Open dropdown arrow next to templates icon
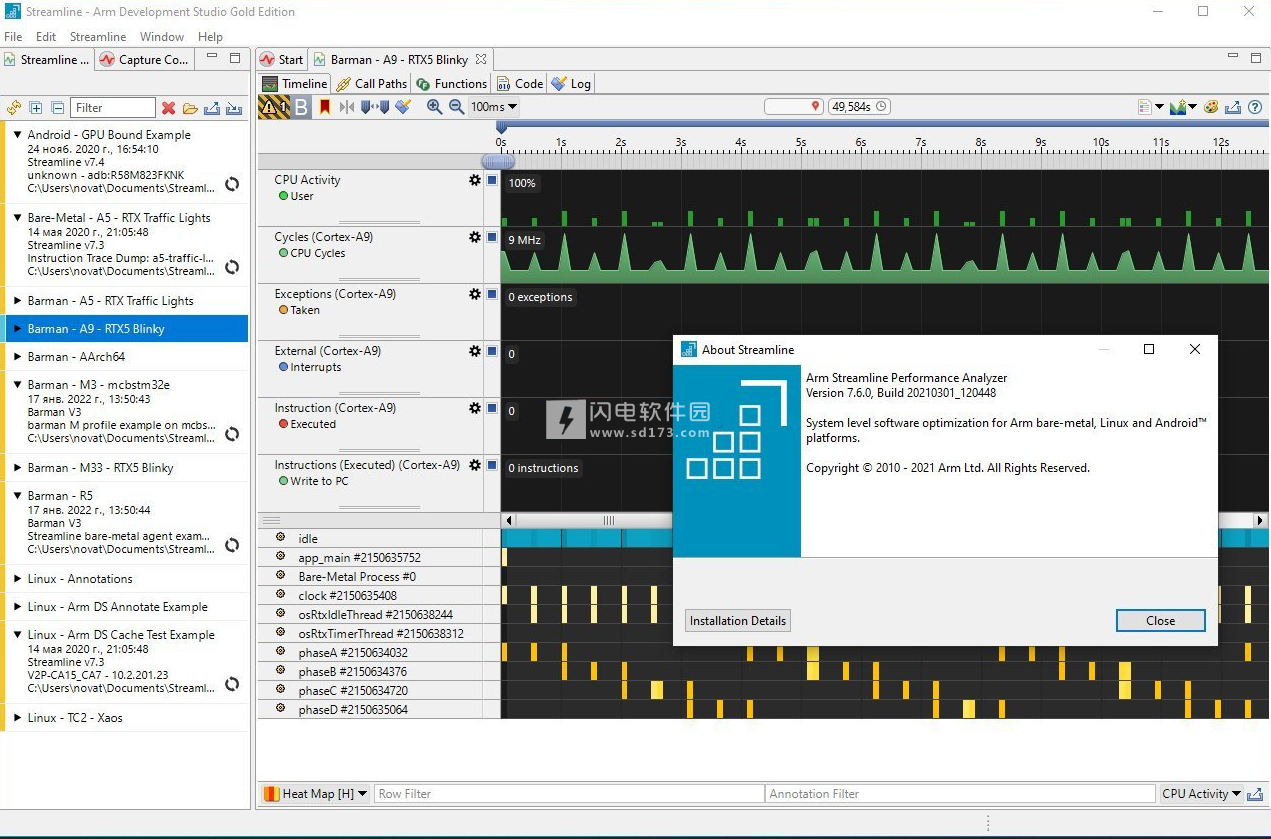 click(x=1160, y=107)
